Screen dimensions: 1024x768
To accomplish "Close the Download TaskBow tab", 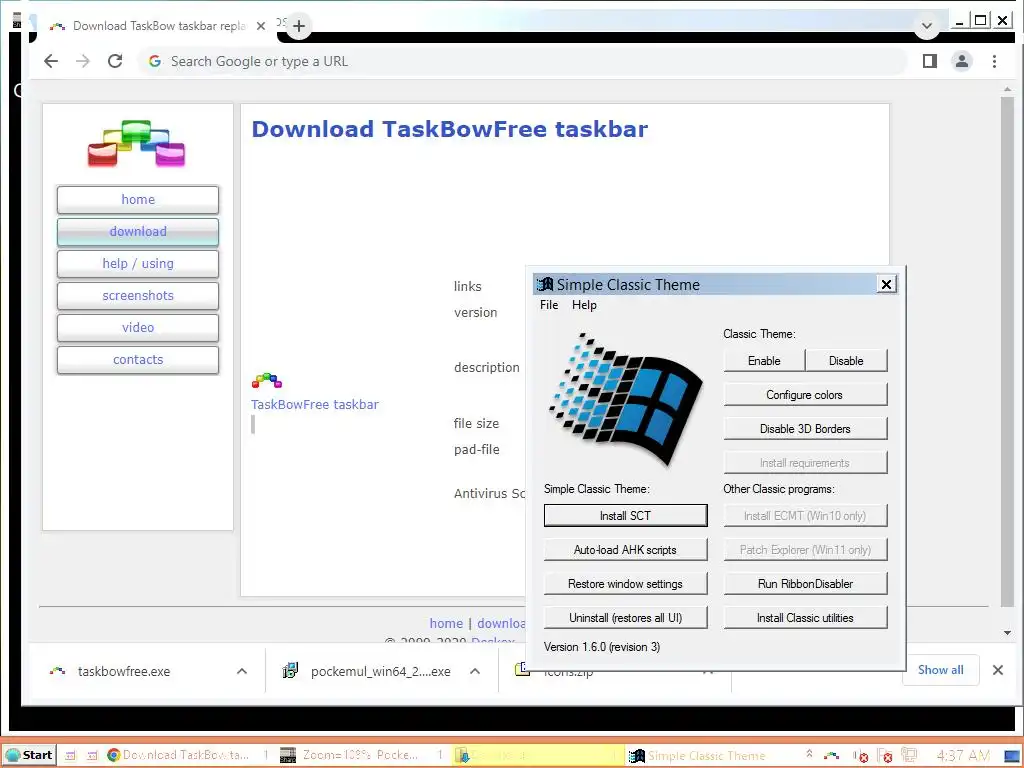I will pos(261,26).
